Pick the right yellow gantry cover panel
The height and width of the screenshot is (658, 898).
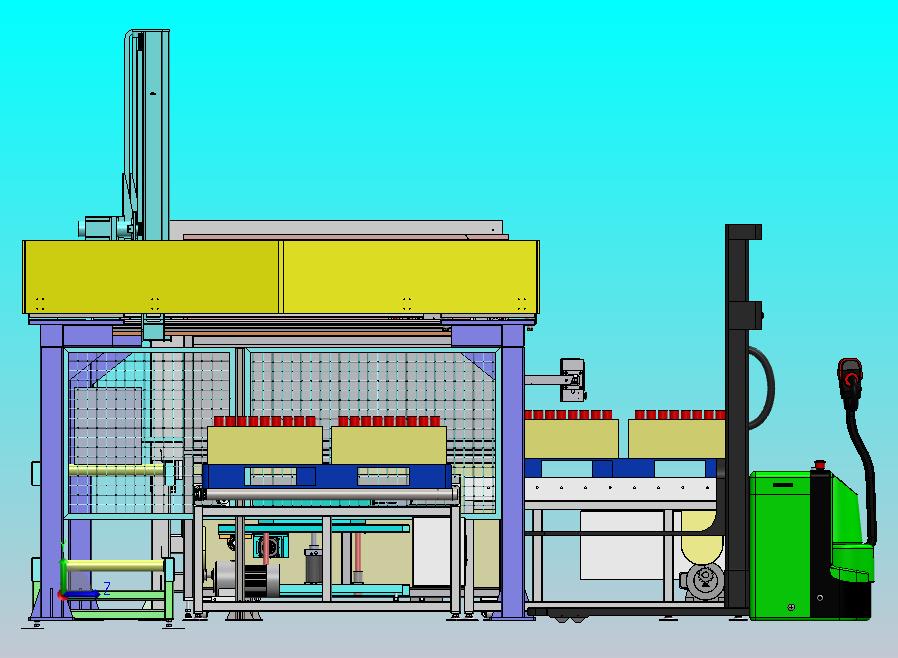click(411, 277)
